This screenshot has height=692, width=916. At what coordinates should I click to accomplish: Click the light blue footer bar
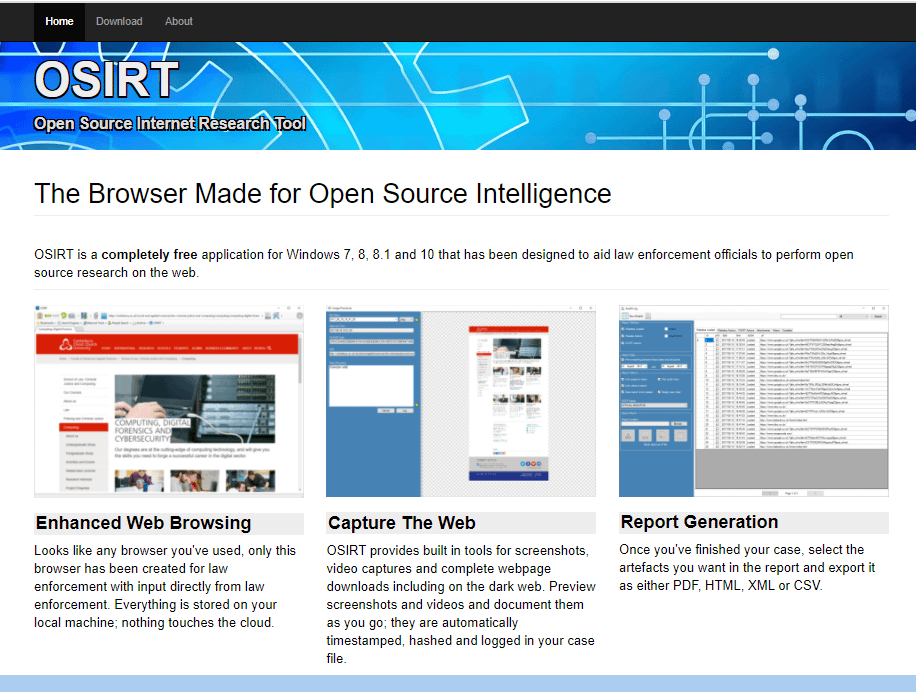tap(458, 683)
